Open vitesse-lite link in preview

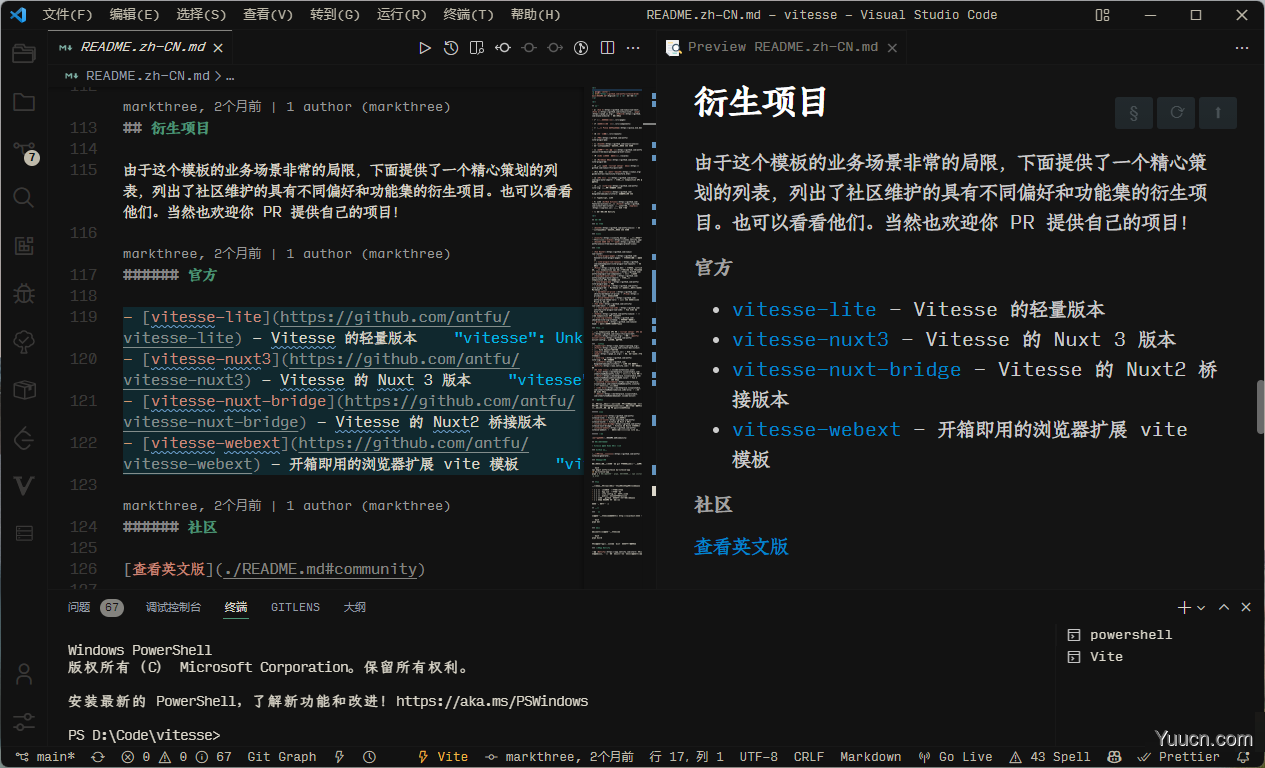(804, 310)
